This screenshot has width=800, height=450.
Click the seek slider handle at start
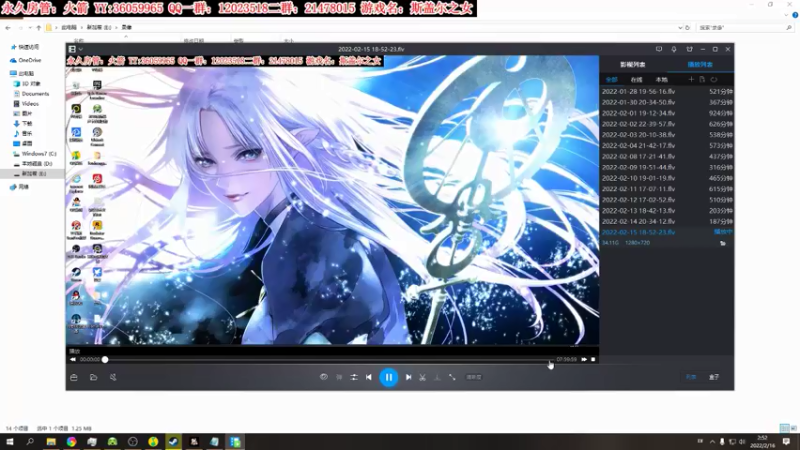point(105,360)
